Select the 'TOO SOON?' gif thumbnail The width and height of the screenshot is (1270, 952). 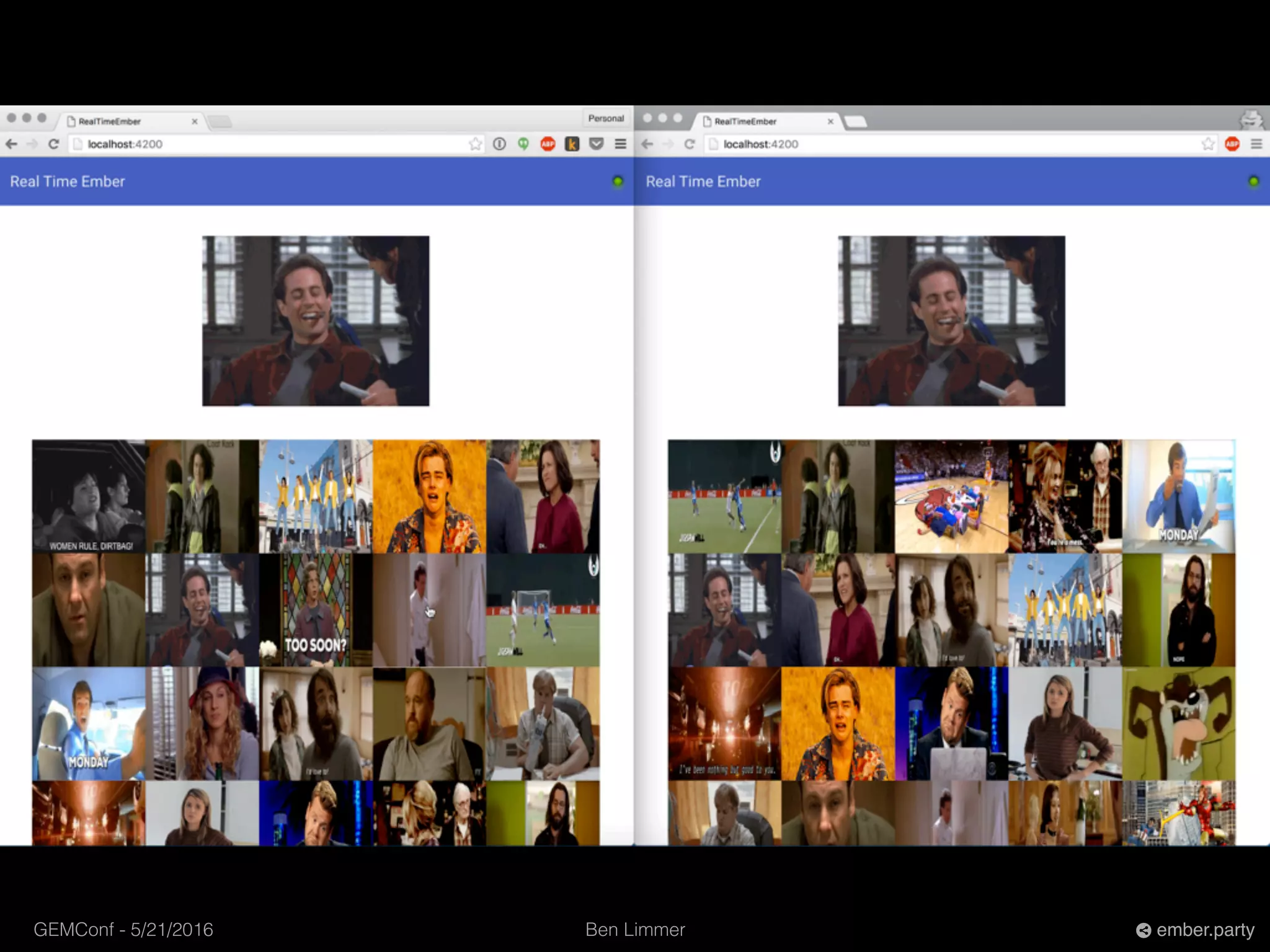(x=316, y=610)
